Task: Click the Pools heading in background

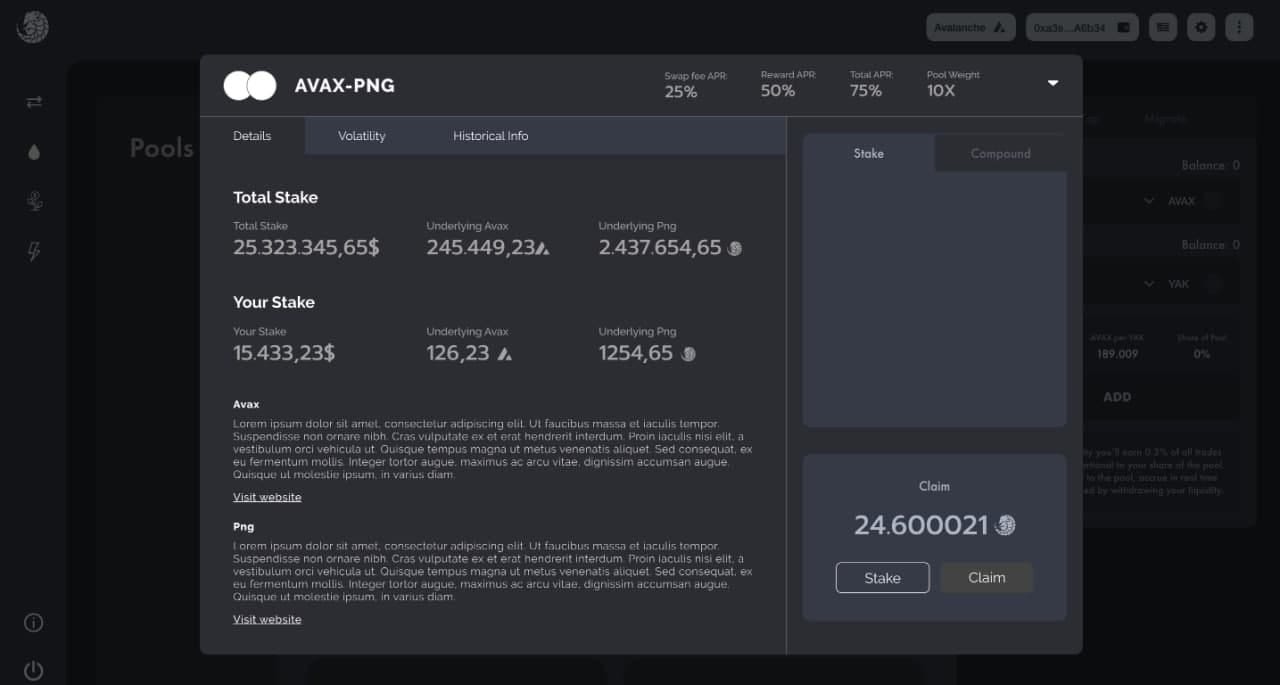Action: (x=162, y=149)
